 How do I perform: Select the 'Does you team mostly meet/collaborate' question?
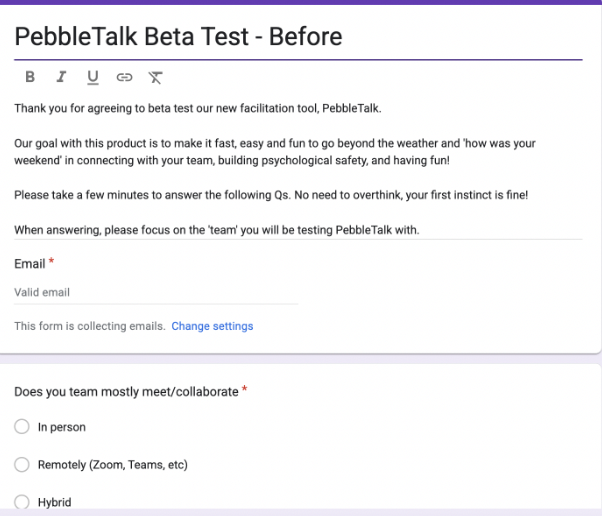point(126,392)
